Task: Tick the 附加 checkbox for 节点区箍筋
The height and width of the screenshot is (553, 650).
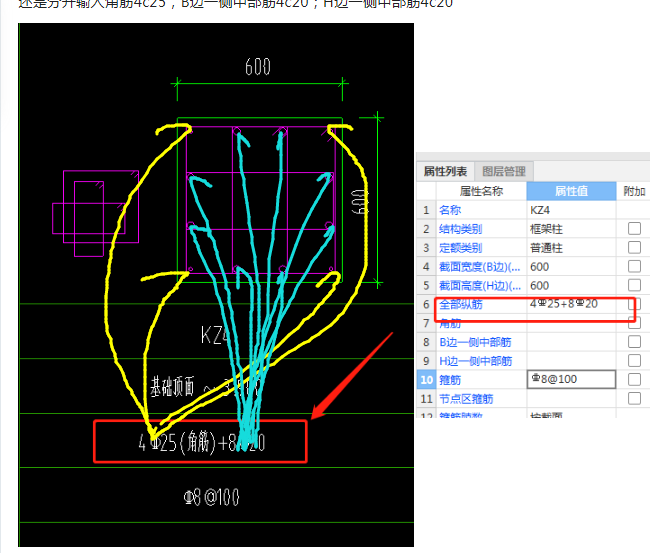Action: [x=634, y=398]
